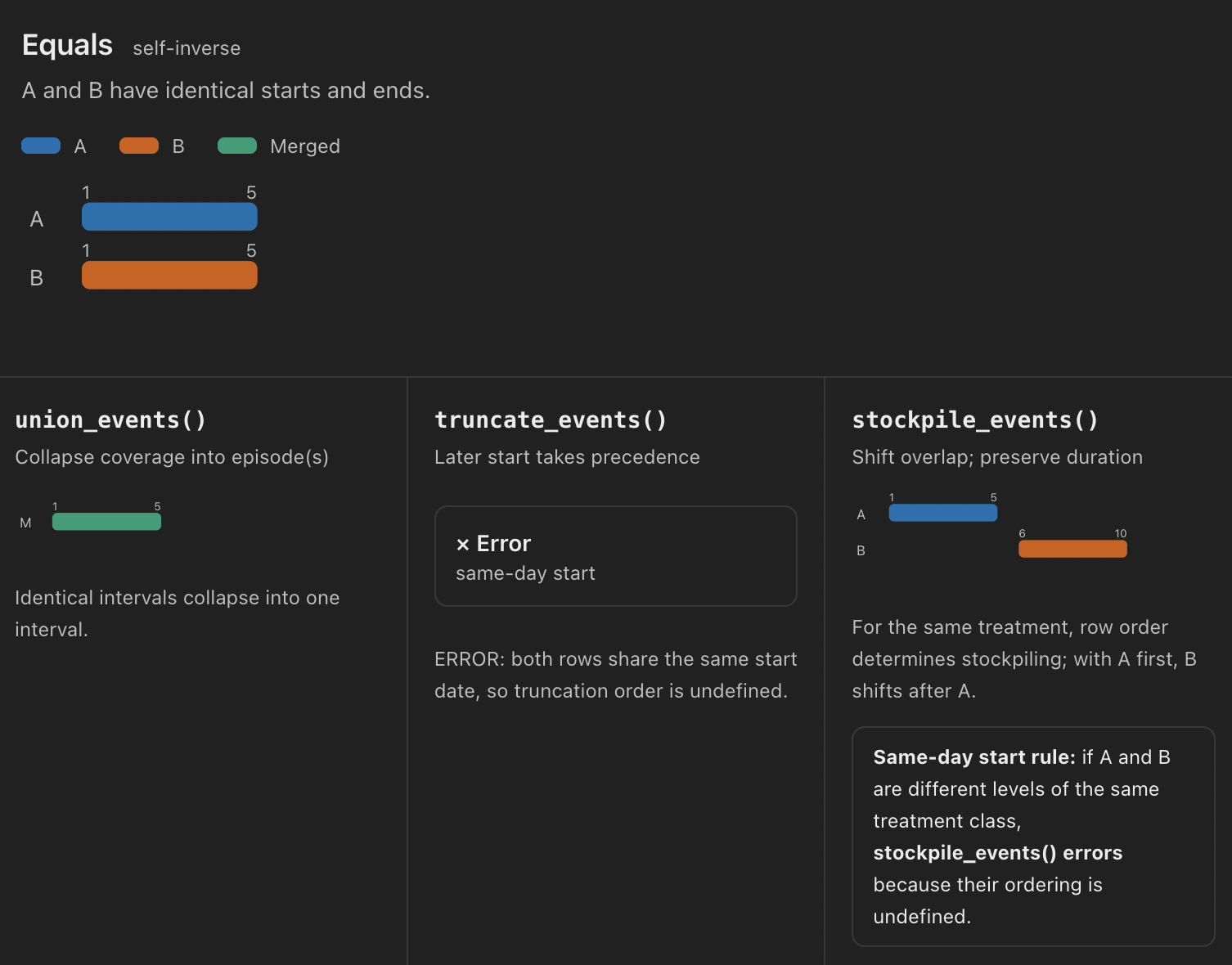Select the blue A interval bar in top diagram
The width and height of the screenshot is (1232, 965).
point(169,217)
